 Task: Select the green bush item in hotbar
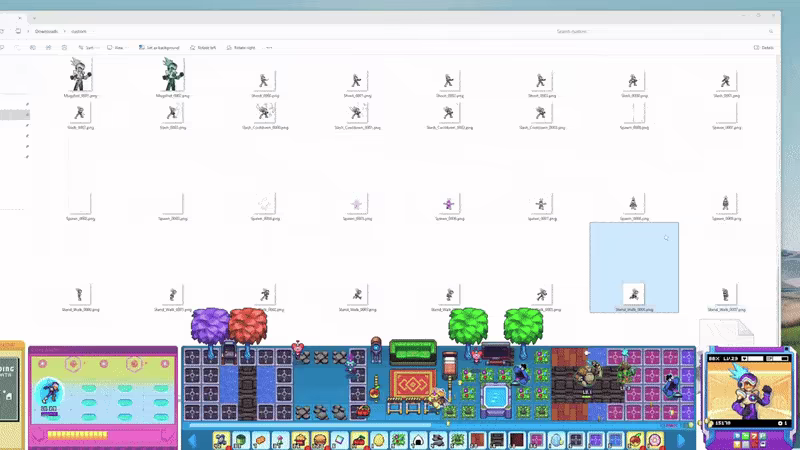pyautogui.click(x=458, y=440)
